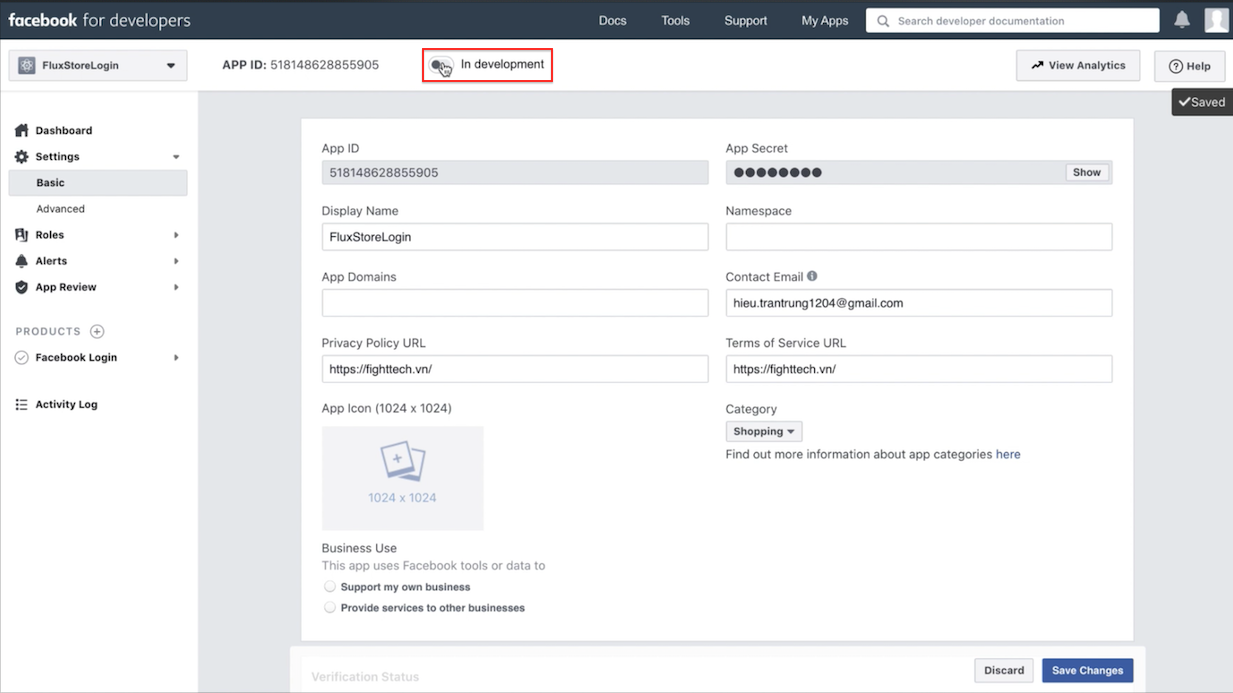Image resolution: width=1233 pixels, height=693 pixels.
Task: Open the FluxStoreLogin app selector dropdown
Action: [x=98, y=66]
